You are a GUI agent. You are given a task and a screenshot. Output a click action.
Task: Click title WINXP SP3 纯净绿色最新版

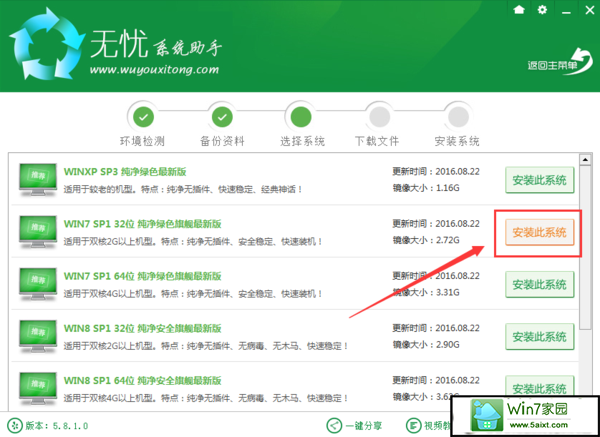[x=125, y=171]
